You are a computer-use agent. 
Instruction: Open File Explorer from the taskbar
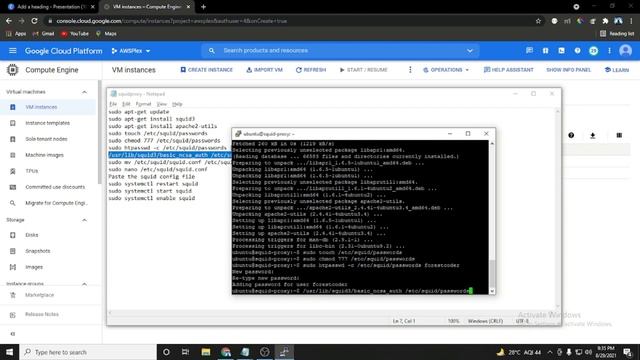click(206, 352)
